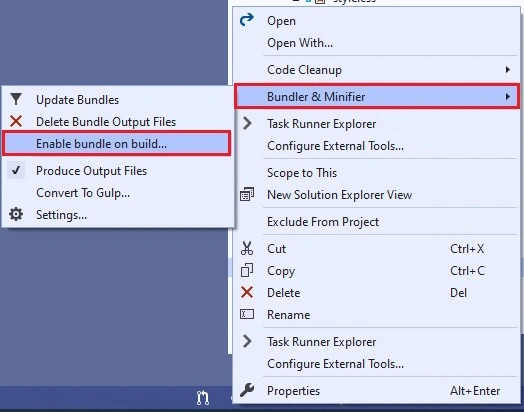
Task: Click the Rename text box icon
Action: [247, 314]
